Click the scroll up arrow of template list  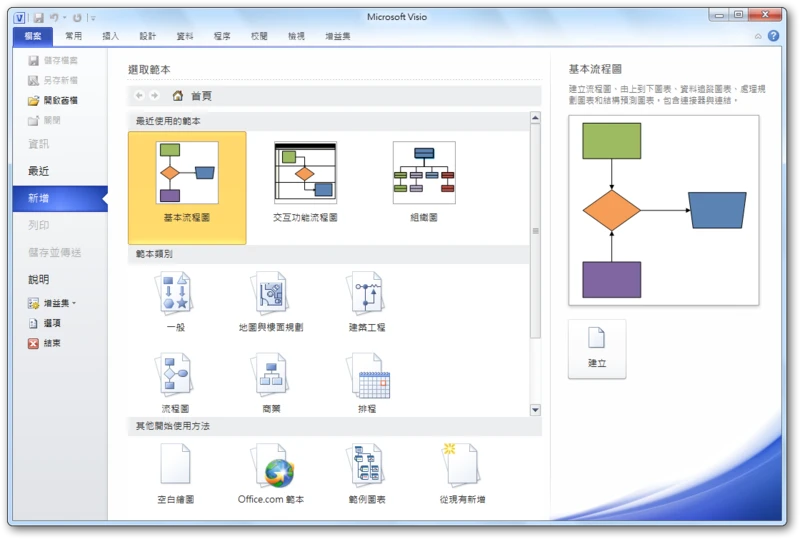click(535, 118)
